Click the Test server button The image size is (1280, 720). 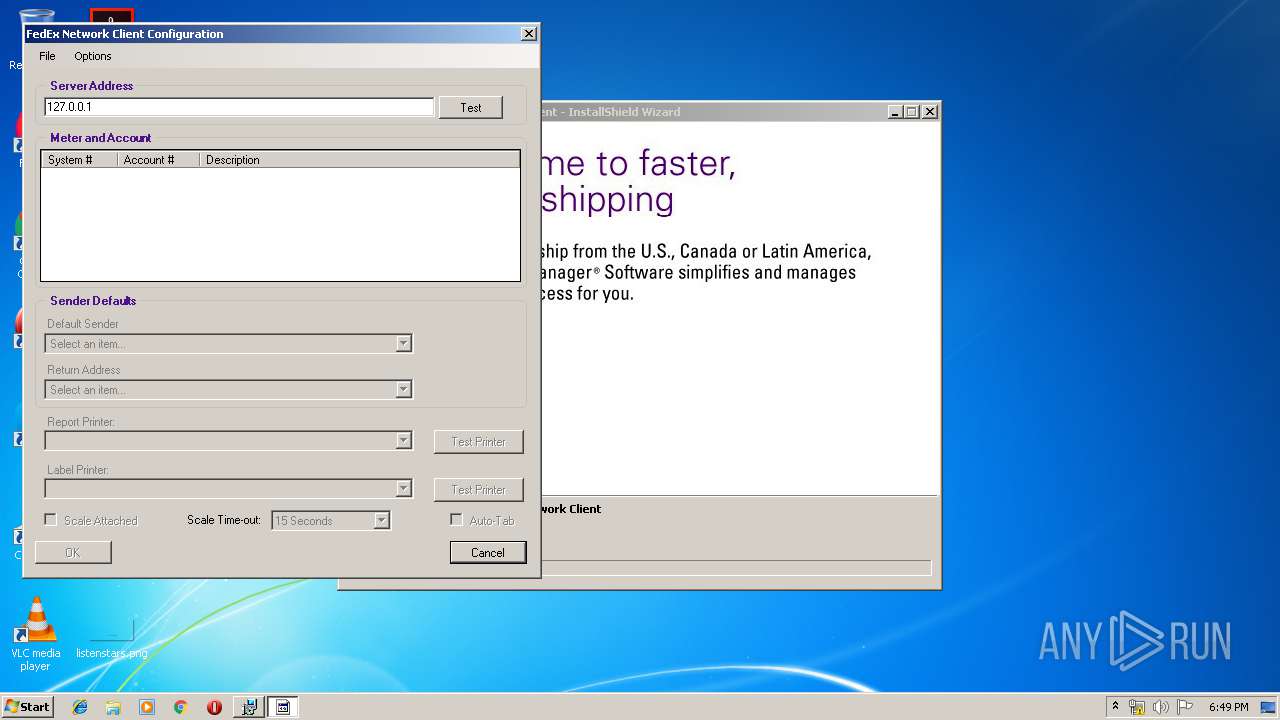pos(470,107)
